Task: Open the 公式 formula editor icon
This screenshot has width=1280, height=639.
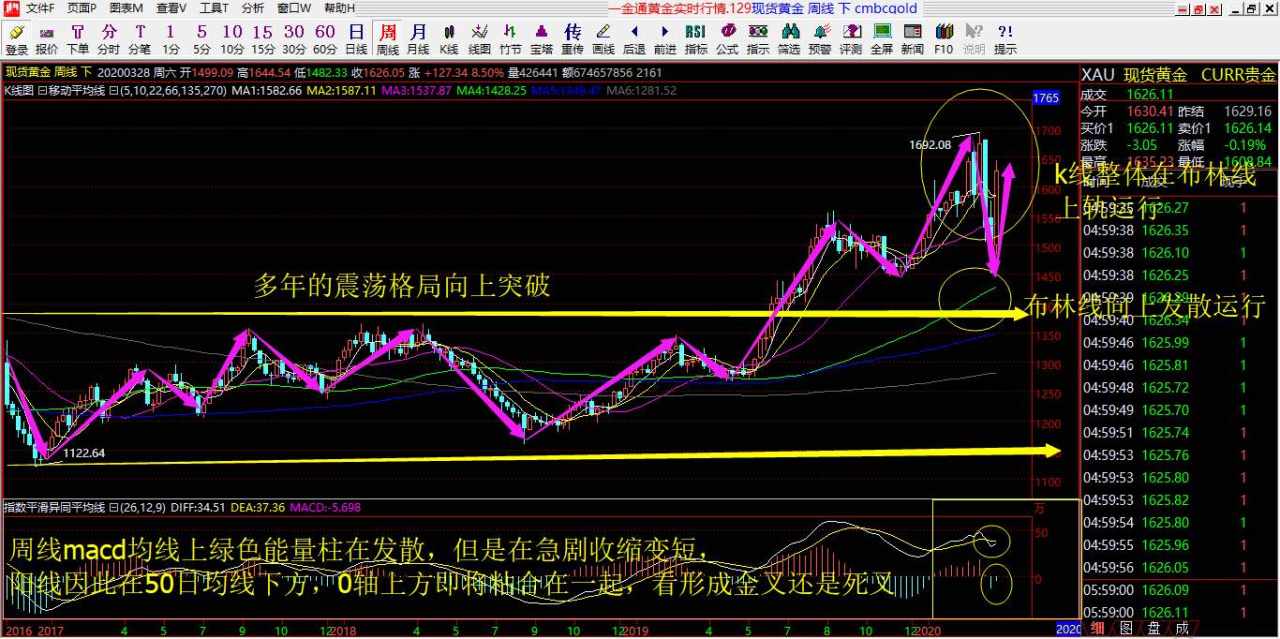Action: (x=727, y=39)
